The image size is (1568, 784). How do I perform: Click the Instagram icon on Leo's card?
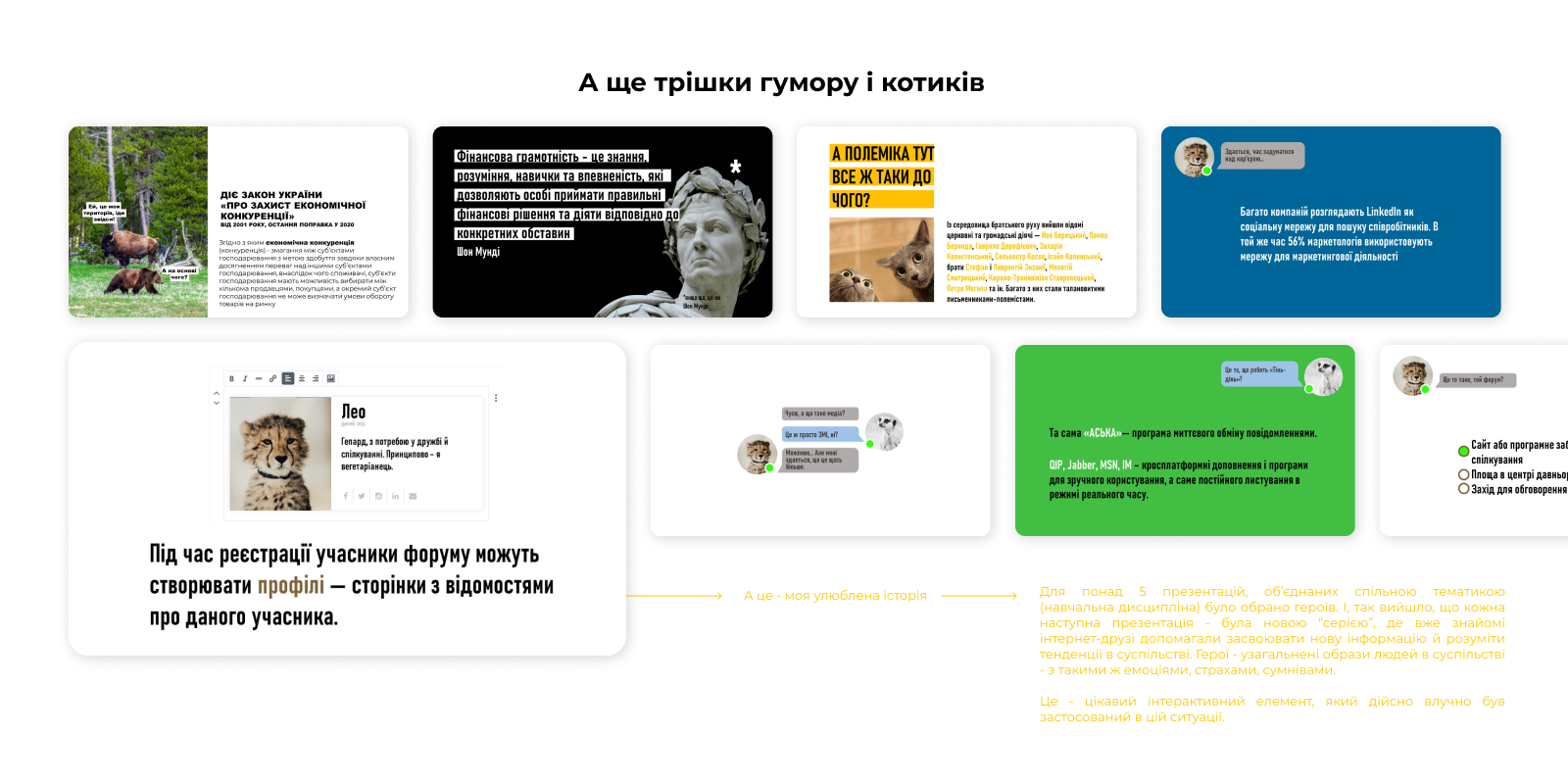[378, 496]
